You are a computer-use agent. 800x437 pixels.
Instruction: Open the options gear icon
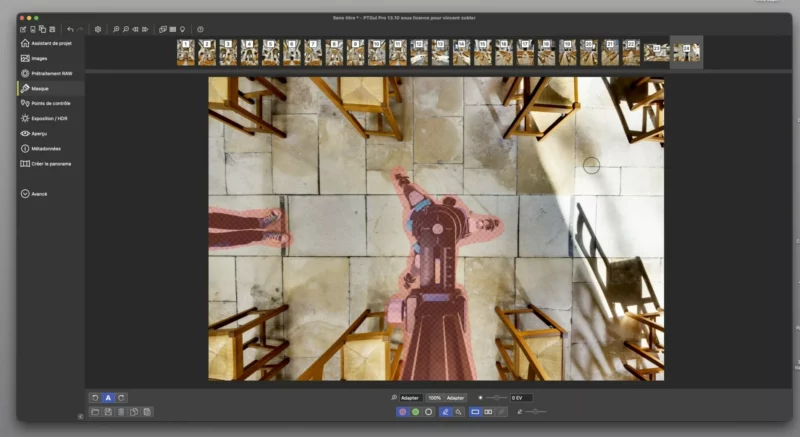point(98,30)
